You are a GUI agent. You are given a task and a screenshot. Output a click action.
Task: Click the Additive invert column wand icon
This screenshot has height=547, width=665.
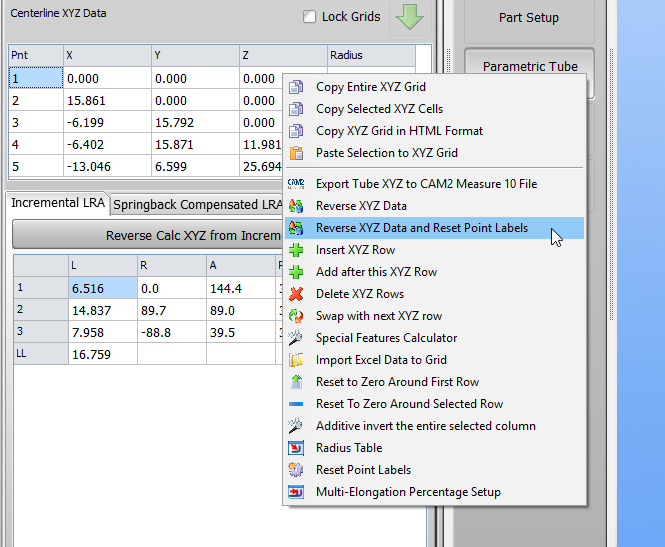pyautogui.click(x=296, y=426)
